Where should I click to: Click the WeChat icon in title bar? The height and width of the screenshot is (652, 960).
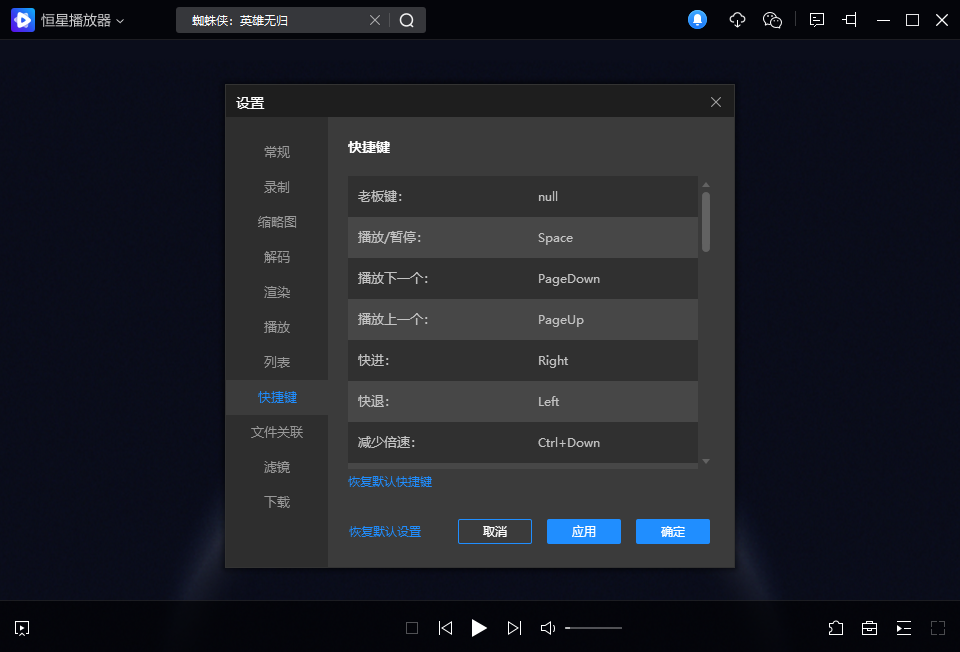[772, 20]
